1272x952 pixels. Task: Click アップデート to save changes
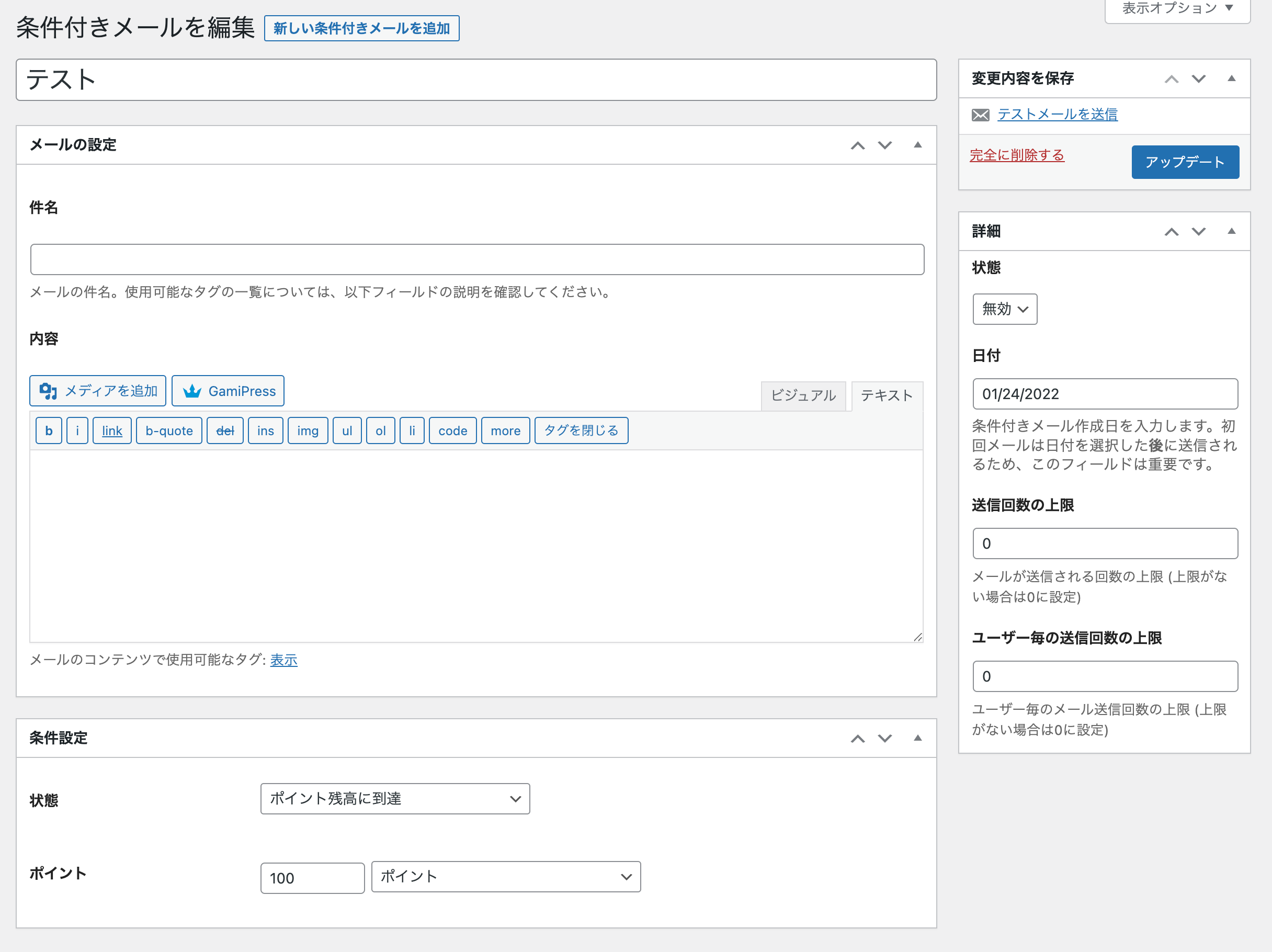tap(1186, 161)
